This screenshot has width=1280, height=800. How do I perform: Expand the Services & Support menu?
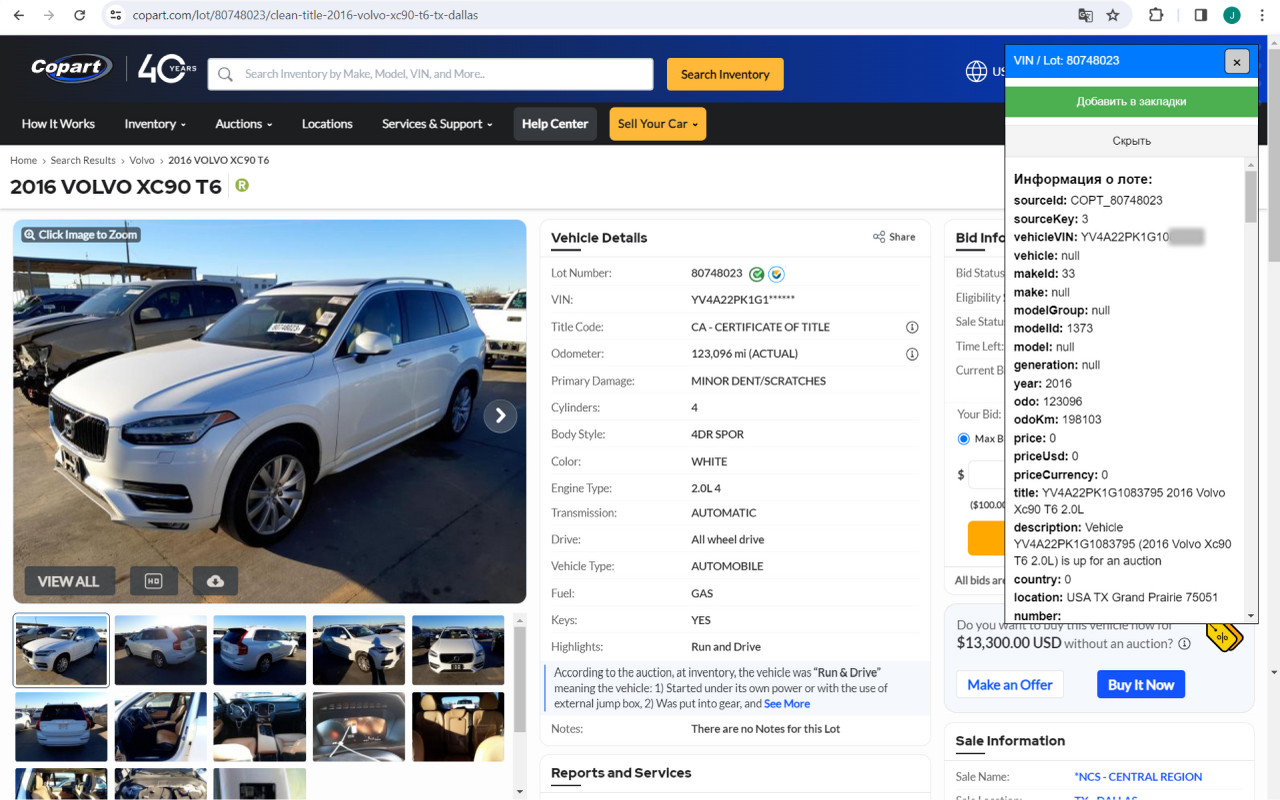[437, 123]
